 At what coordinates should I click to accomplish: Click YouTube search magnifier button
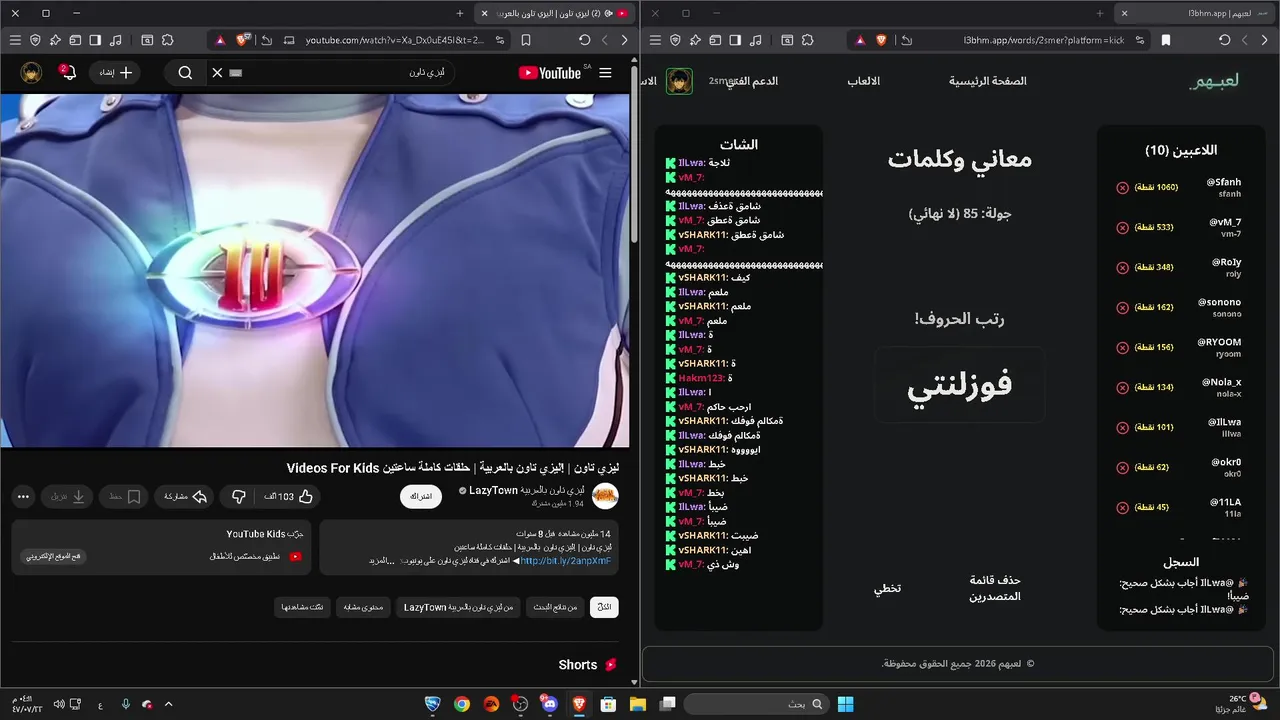click(x=185, y=73)
